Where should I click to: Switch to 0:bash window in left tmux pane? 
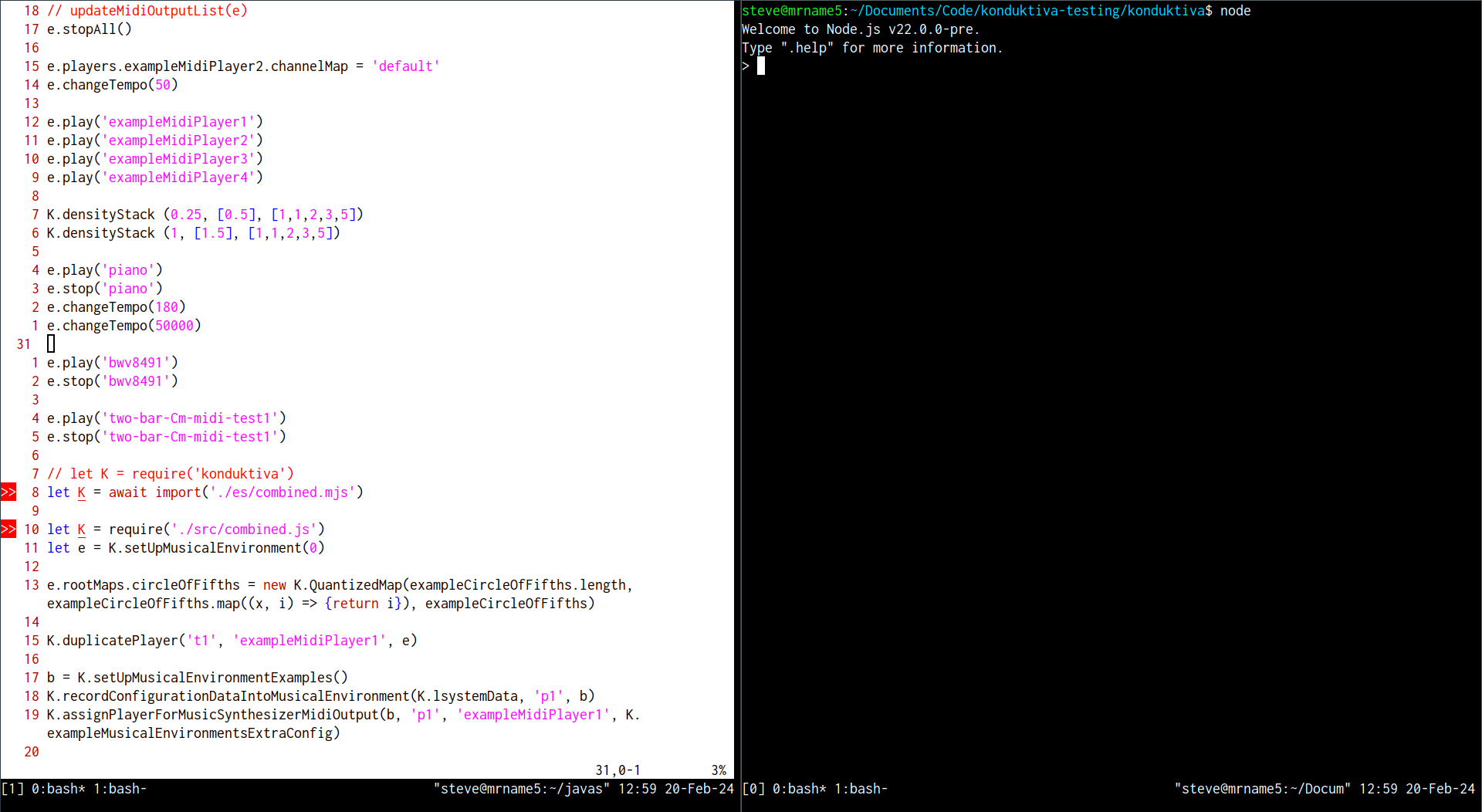[x=58, y=789]
